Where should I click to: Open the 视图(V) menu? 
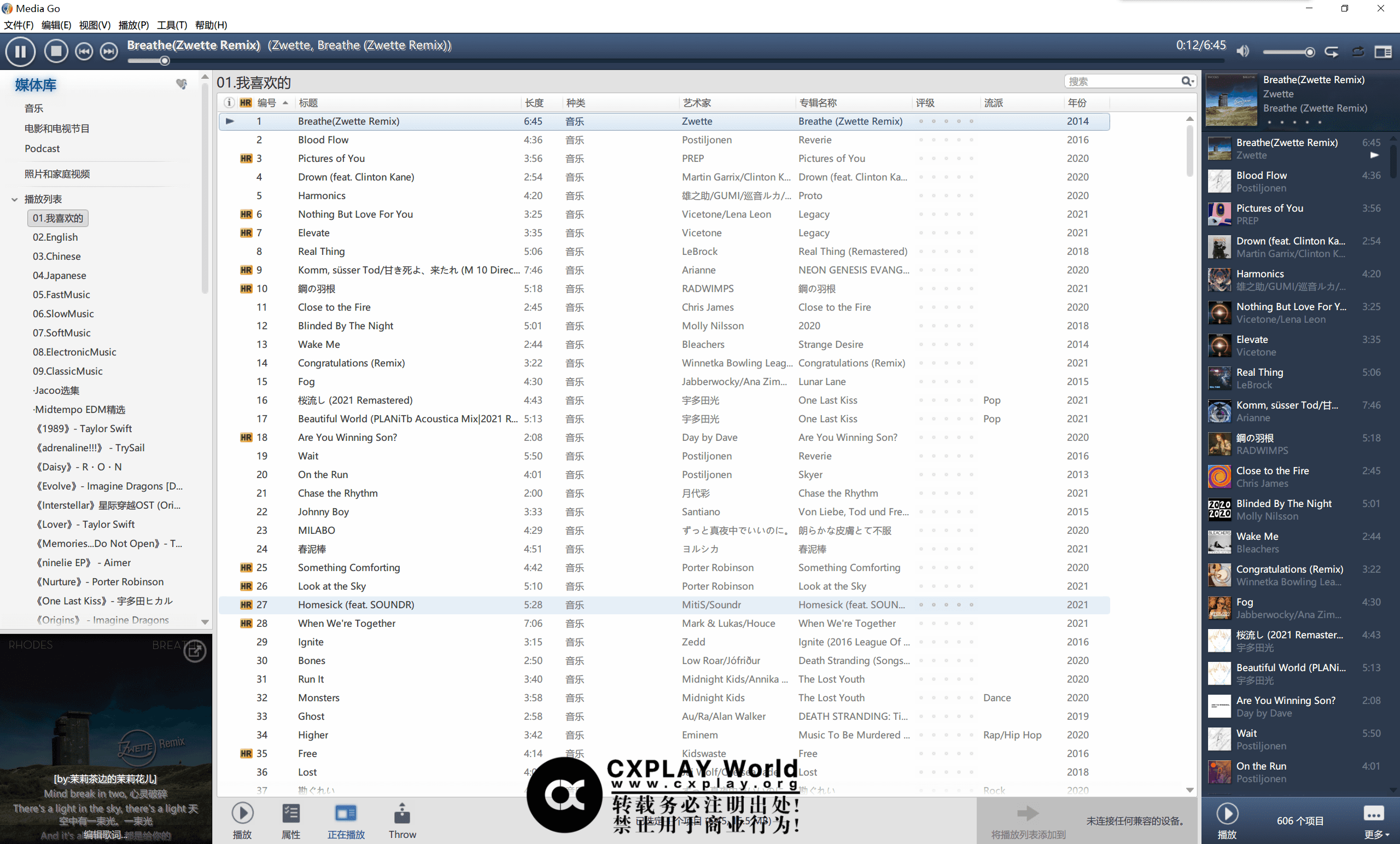coord(95,25)
